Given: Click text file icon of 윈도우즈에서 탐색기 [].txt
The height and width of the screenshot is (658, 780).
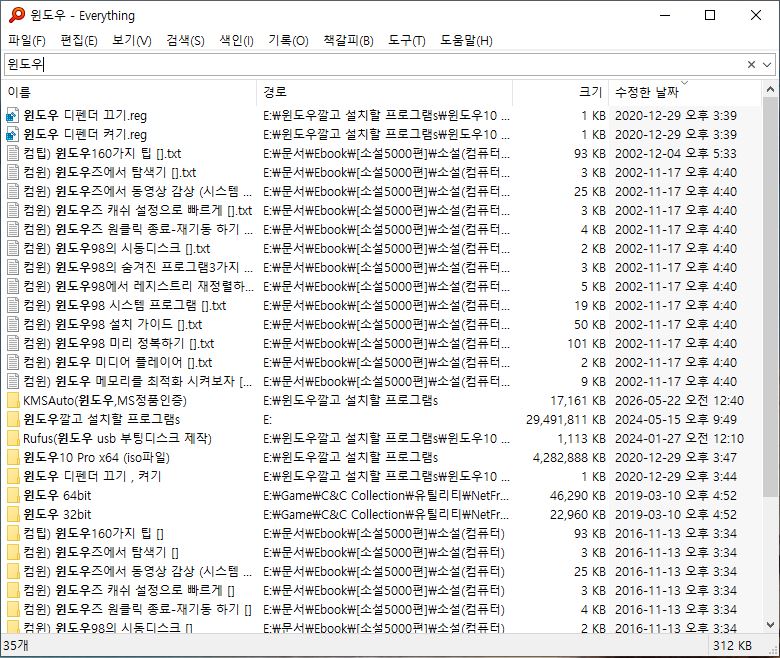Looking at the screenshot, I should click(13, 172).
